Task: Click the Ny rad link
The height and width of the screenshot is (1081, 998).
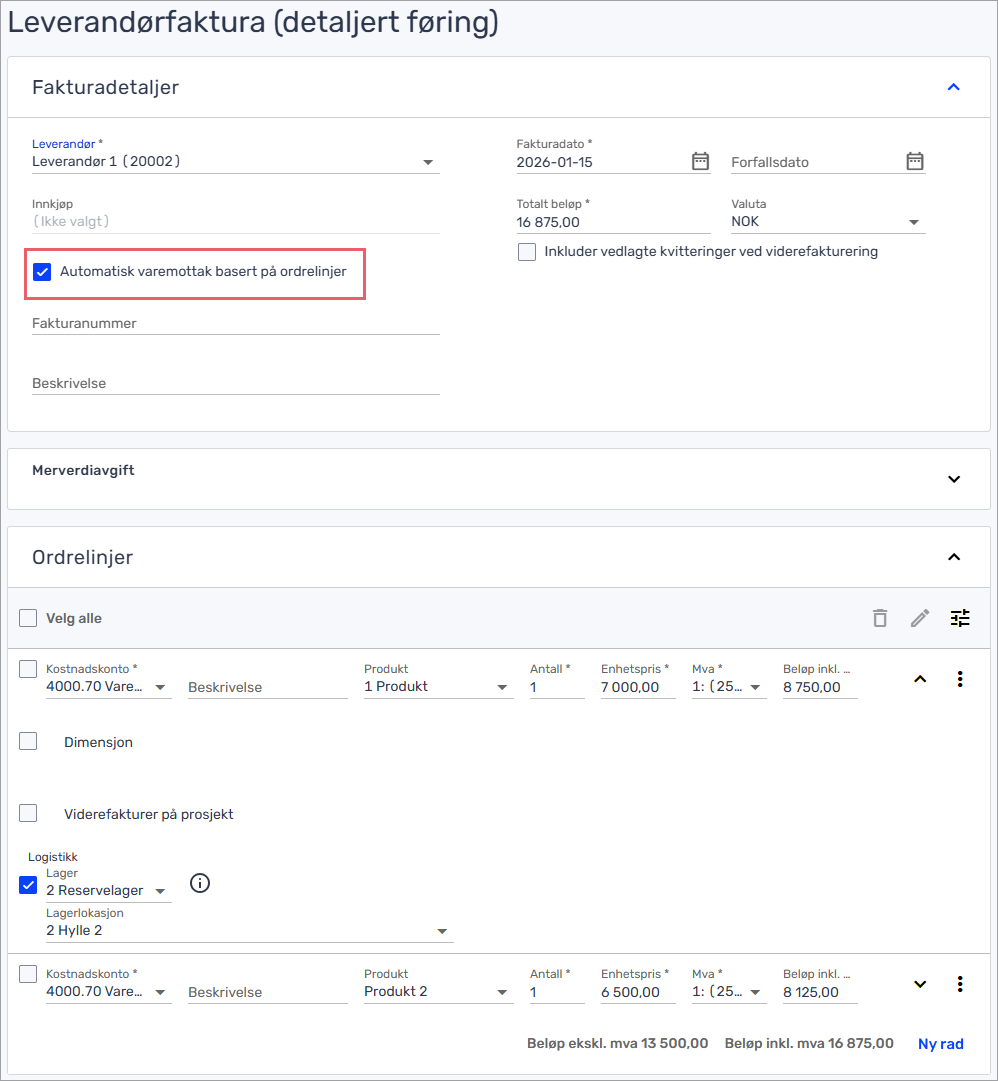Action: tap(940, 1044)
